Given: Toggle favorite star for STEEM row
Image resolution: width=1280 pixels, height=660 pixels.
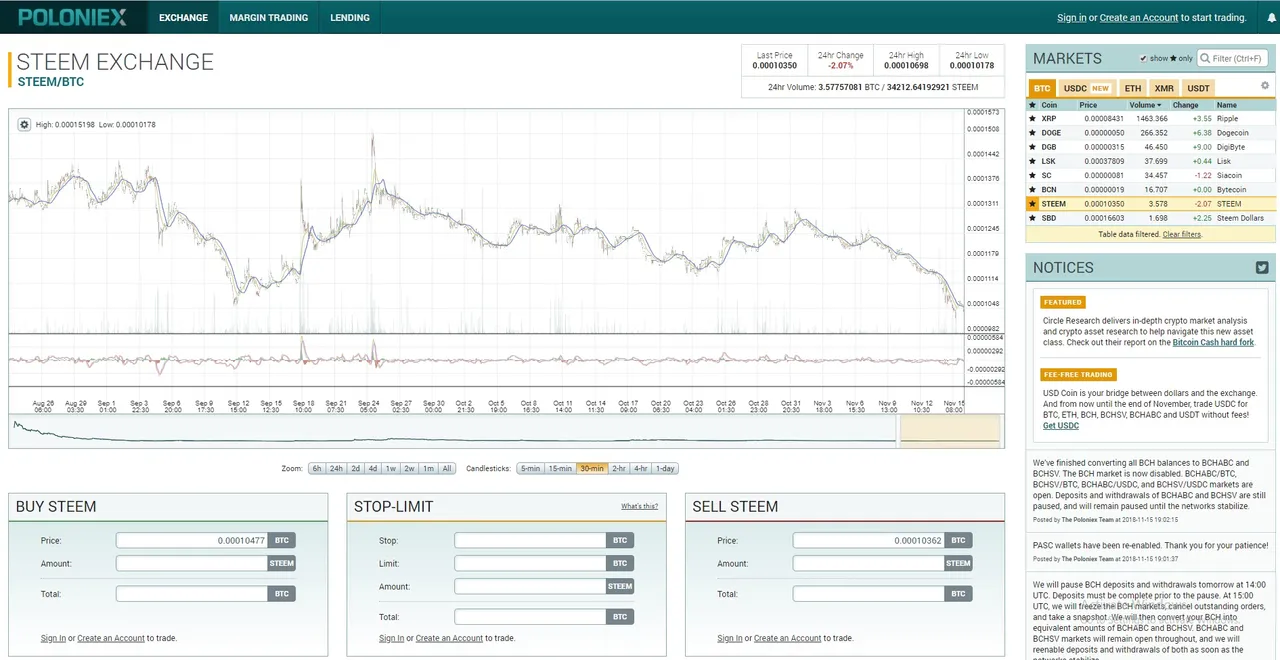Looking at the screenshot, I should pos(1033,204).
